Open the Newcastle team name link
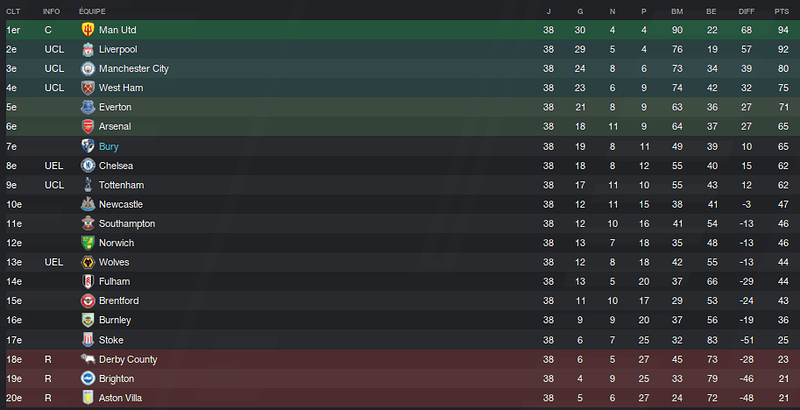This screenshot has width=800, height=410. [x=121, y=204]
